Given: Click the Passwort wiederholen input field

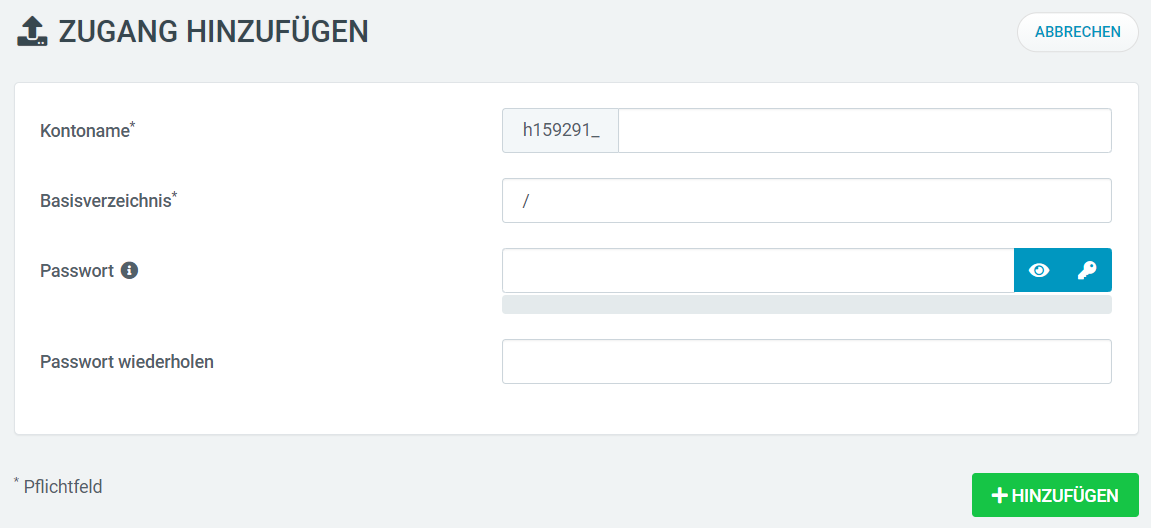Looking at the screenshot, I should [807, 361].
